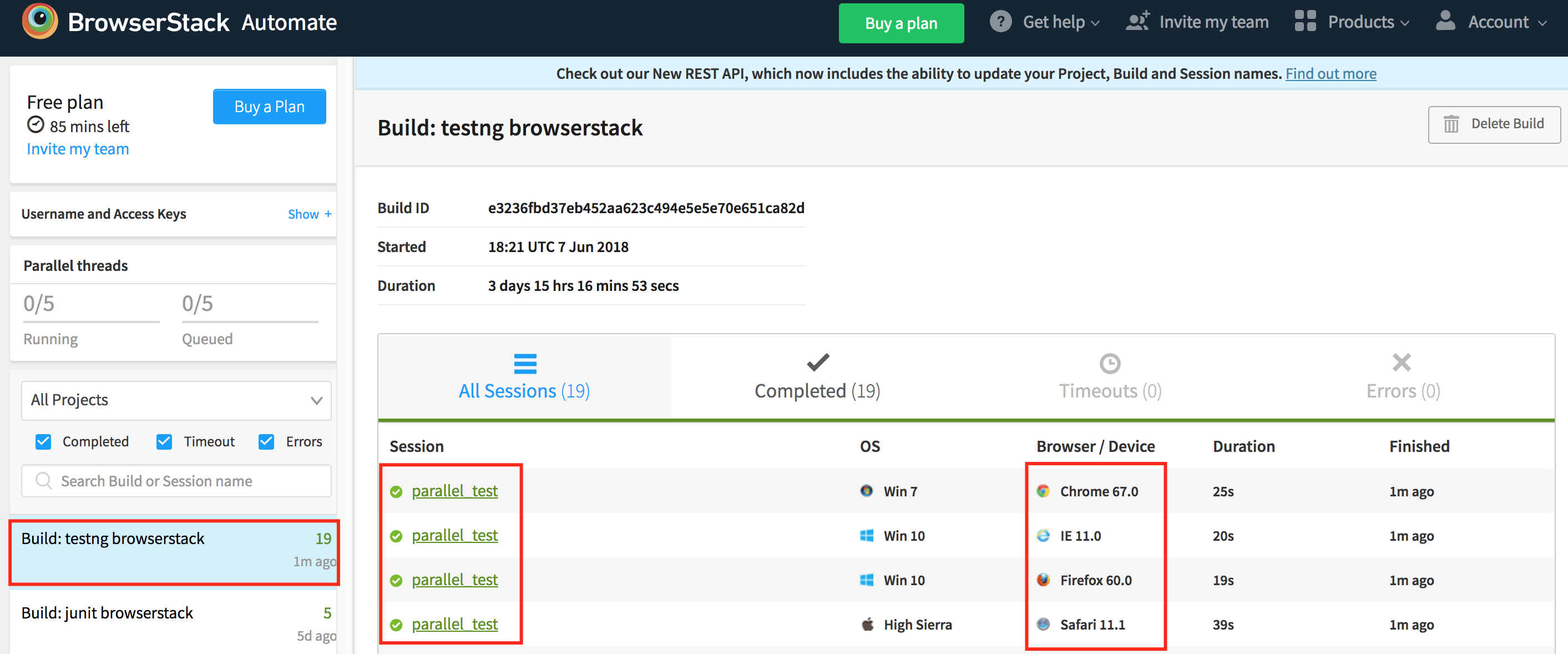Viewport: 1568px width, 654px height.
Task: Click the clock icon beside 85 mins left
Action: pos(36,125)
